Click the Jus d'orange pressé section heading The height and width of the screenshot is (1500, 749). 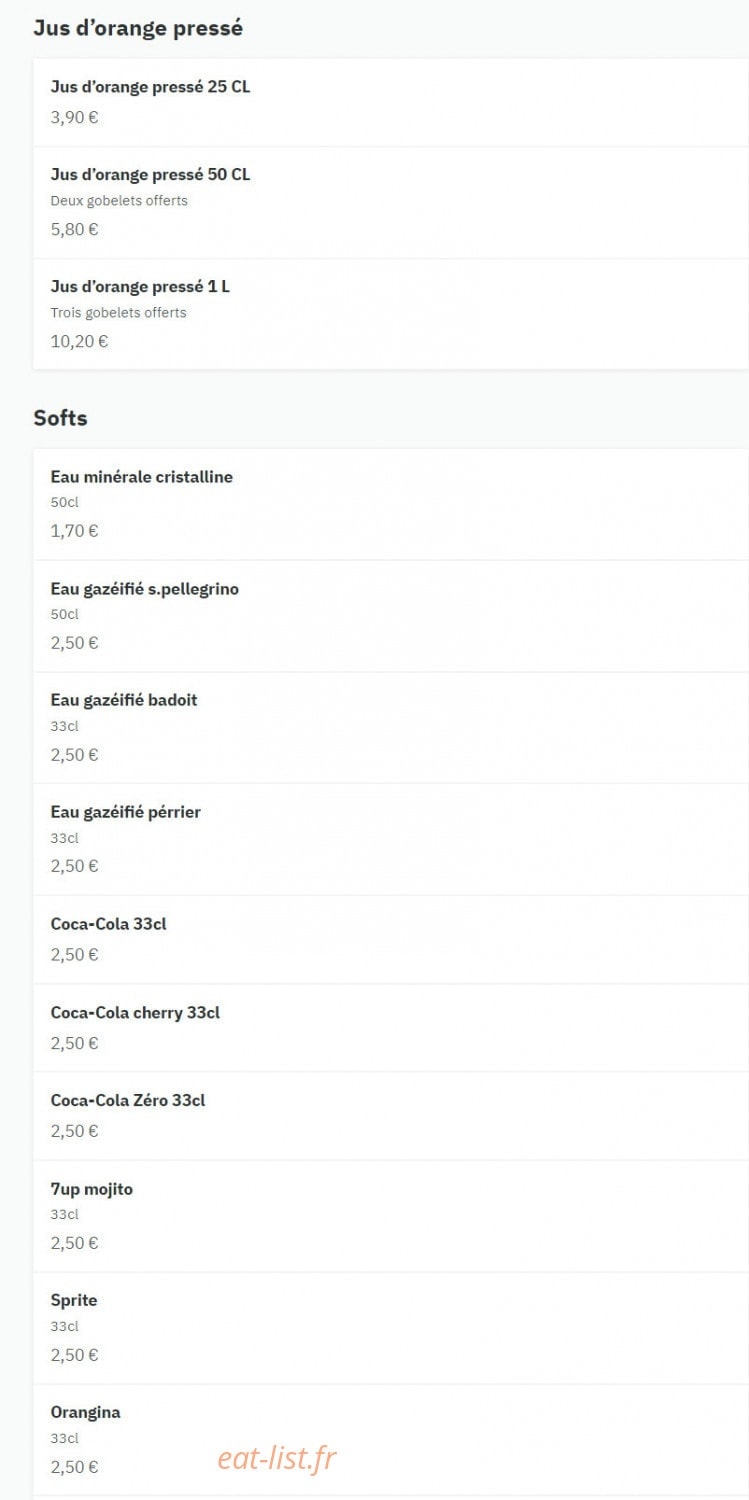(138, 28)
